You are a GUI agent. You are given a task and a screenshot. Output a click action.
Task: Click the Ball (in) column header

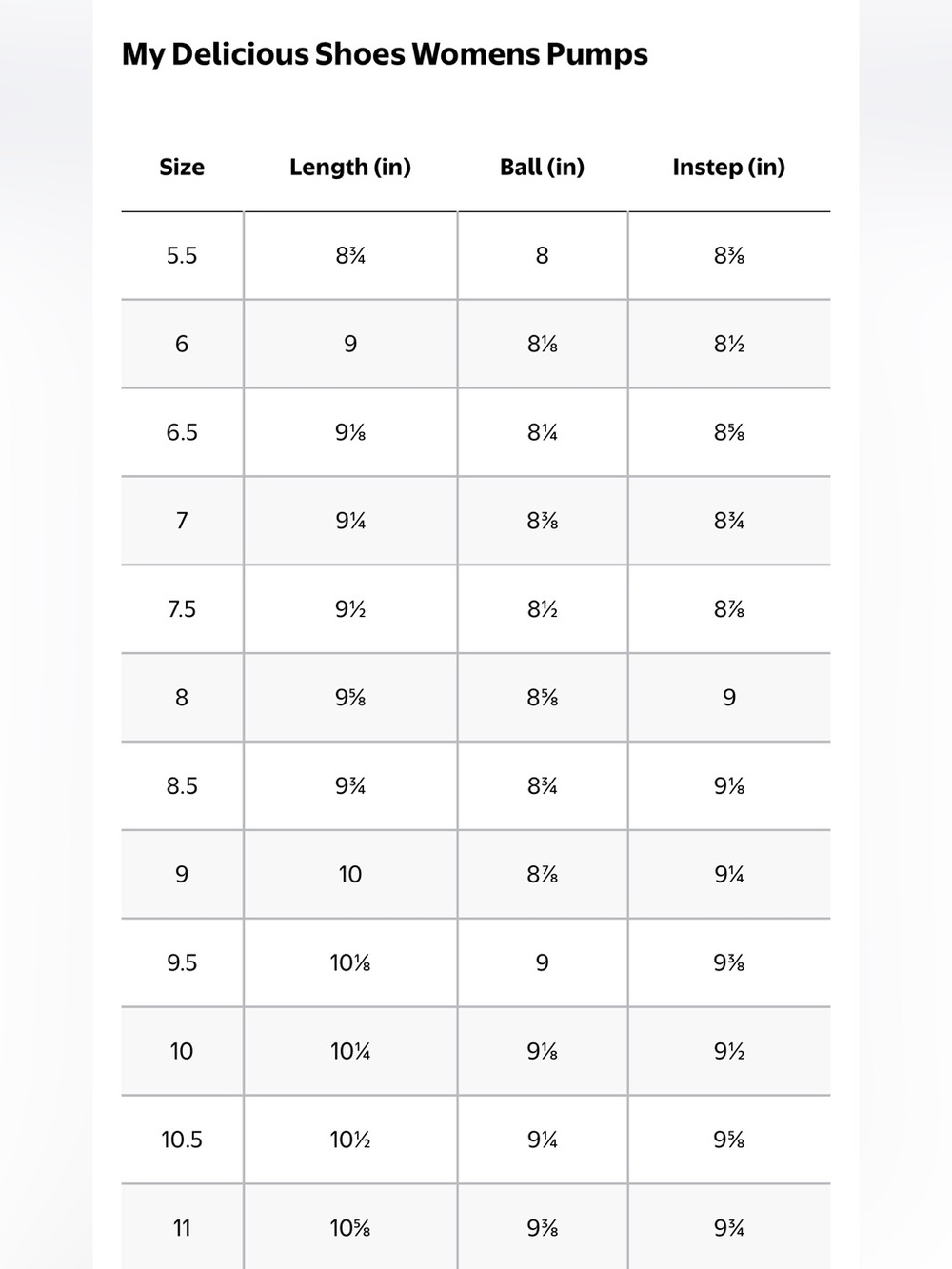click(x=542, y=168)
